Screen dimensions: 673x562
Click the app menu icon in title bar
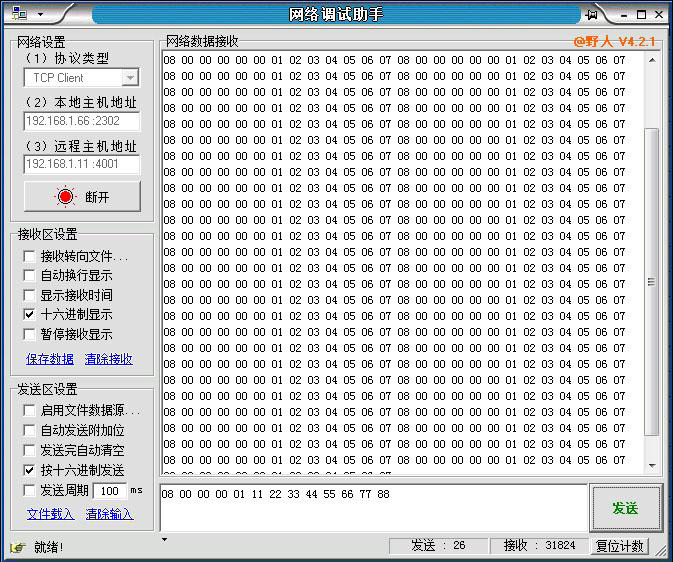[18, 14]
